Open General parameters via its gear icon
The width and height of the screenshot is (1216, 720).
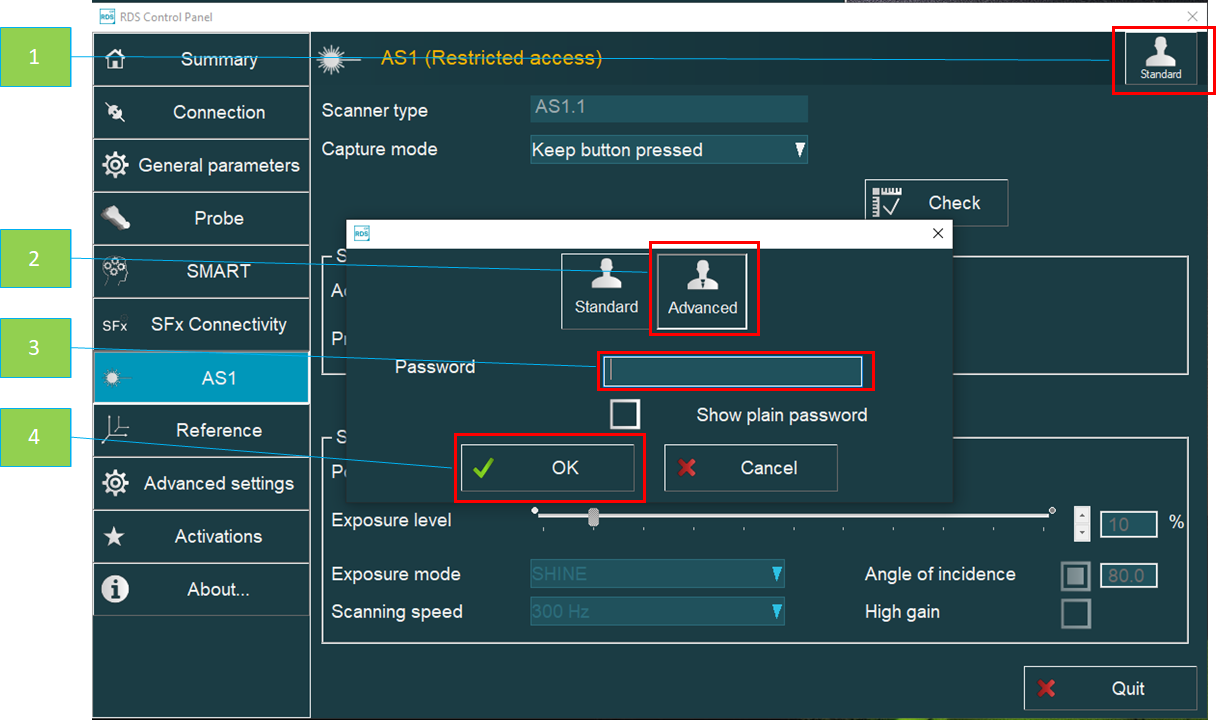coord(115,165)
